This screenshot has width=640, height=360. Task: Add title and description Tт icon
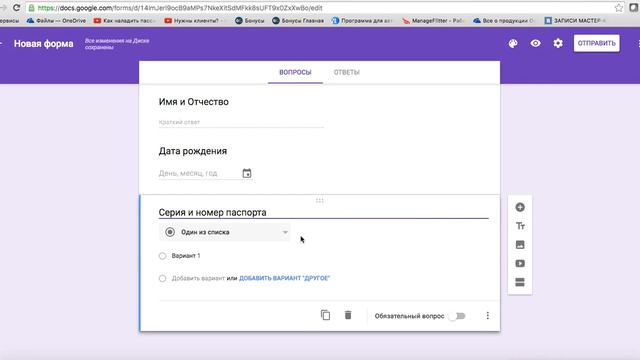click(x=520, y=226)
